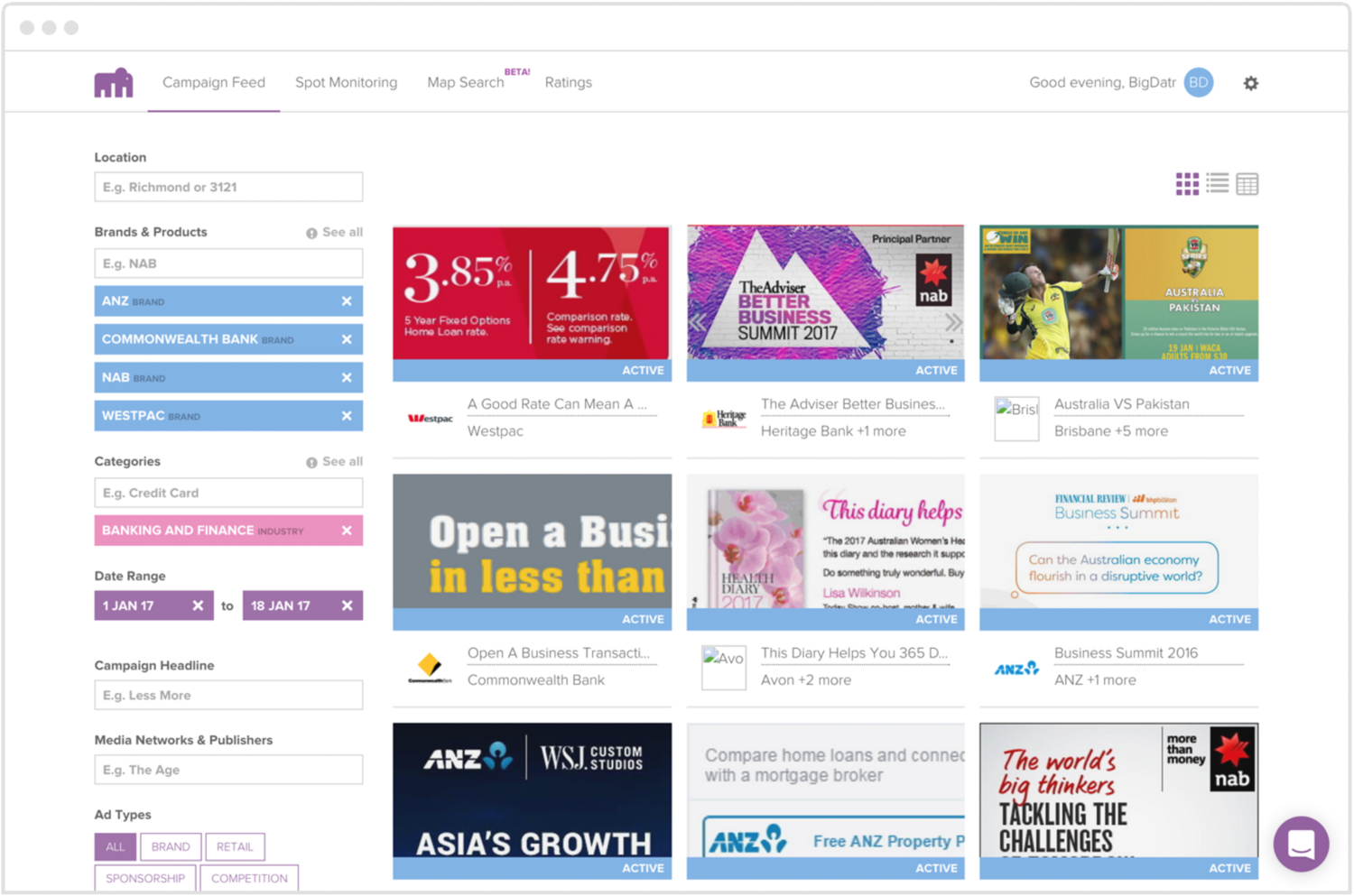Open ANZ WSJ Asia's Growth thumbnail
The image size is (1354, 896).
coord(532,790)
